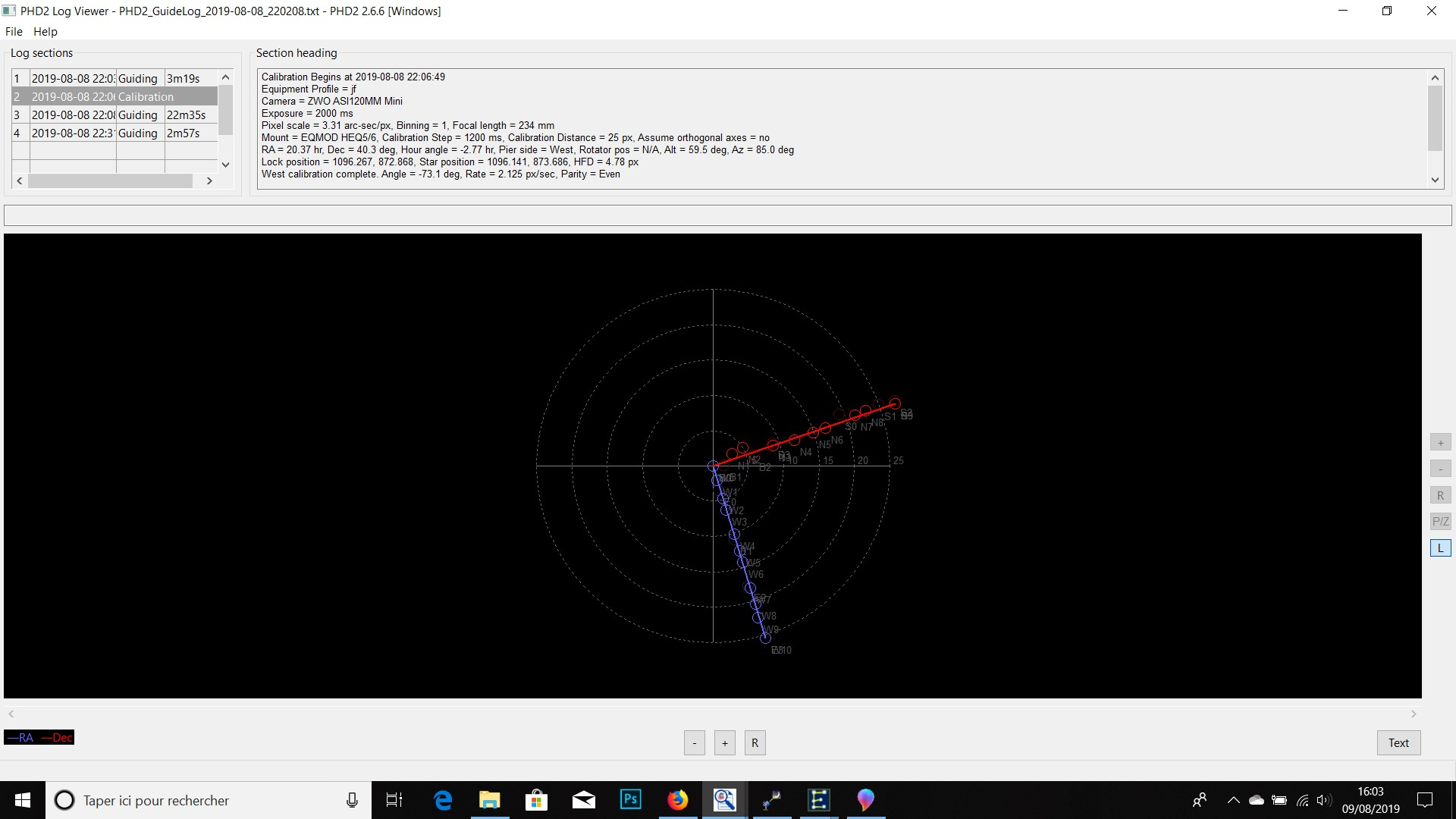
Task: Open Photoshop from the taskbar
Action: click(x=630, y=800)
